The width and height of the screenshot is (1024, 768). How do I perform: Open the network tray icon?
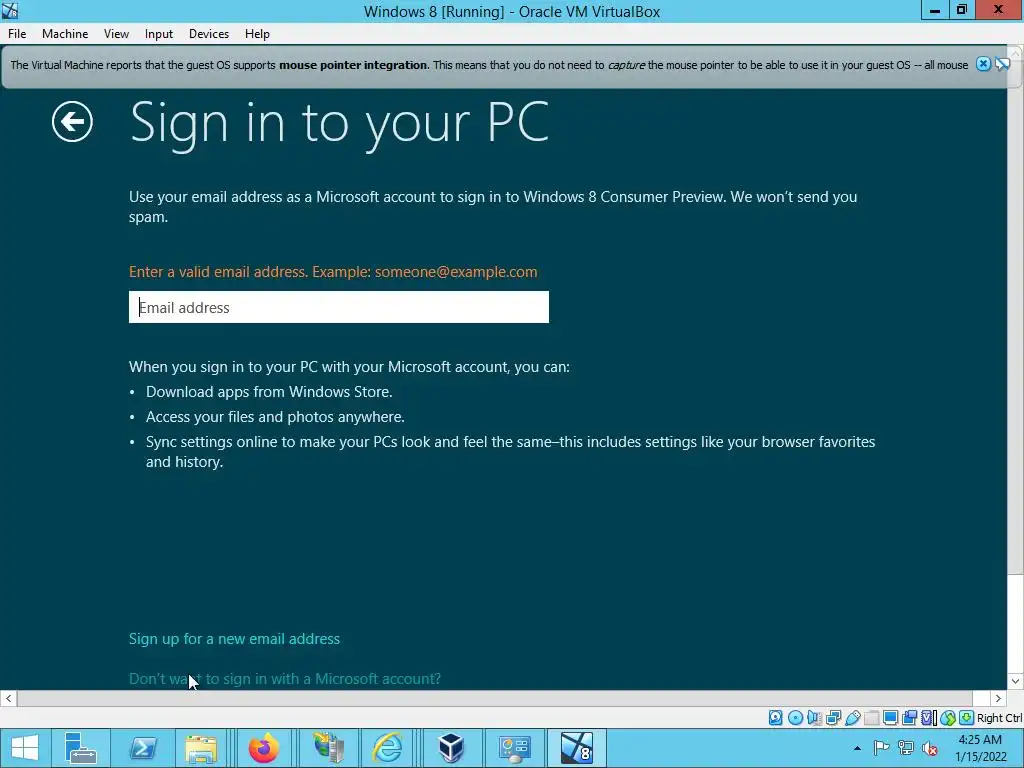point(906,748)
